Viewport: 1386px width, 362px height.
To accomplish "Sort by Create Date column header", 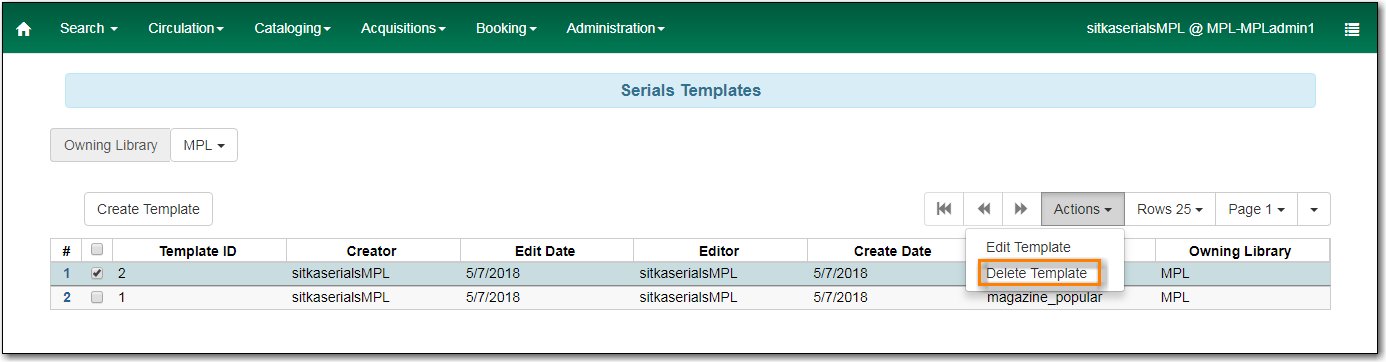I will pos(892,251).
